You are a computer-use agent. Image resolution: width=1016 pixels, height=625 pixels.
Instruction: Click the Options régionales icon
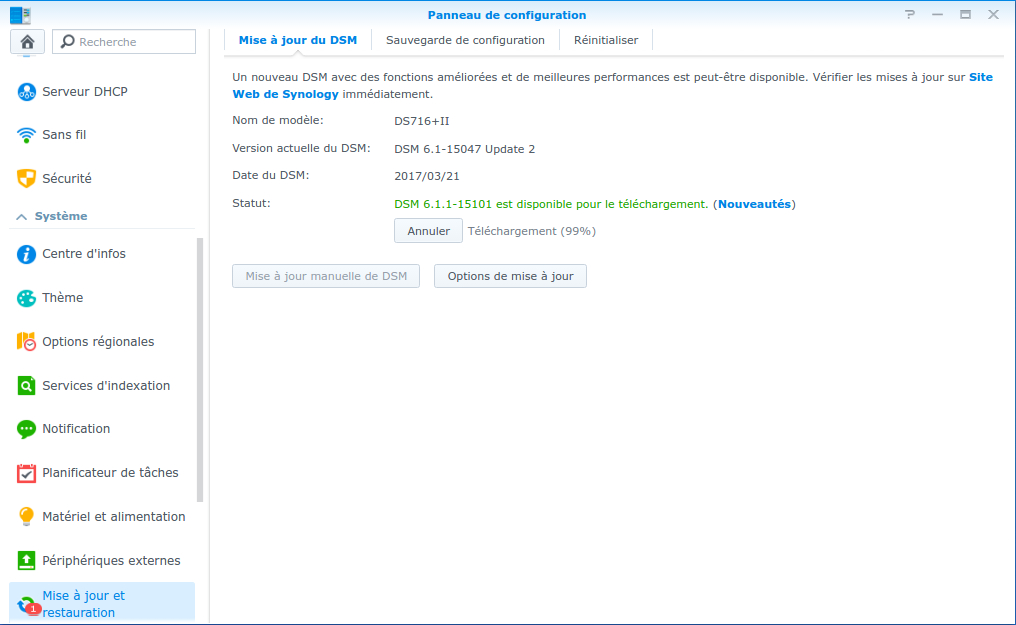pyautogui.click(x=27, y=341)
